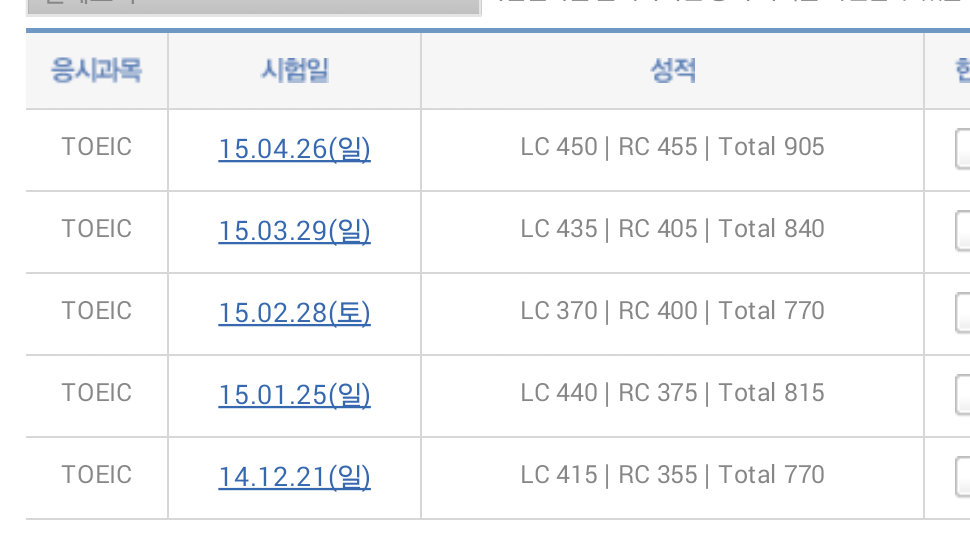Click the TOEIC cell in the 15.04.26(일) row

pos(96,147)
